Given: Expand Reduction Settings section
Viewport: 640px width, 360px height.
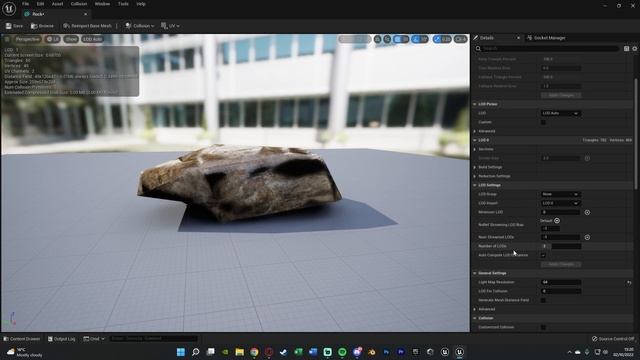Looking at the screenshot, I should point(475,176).
